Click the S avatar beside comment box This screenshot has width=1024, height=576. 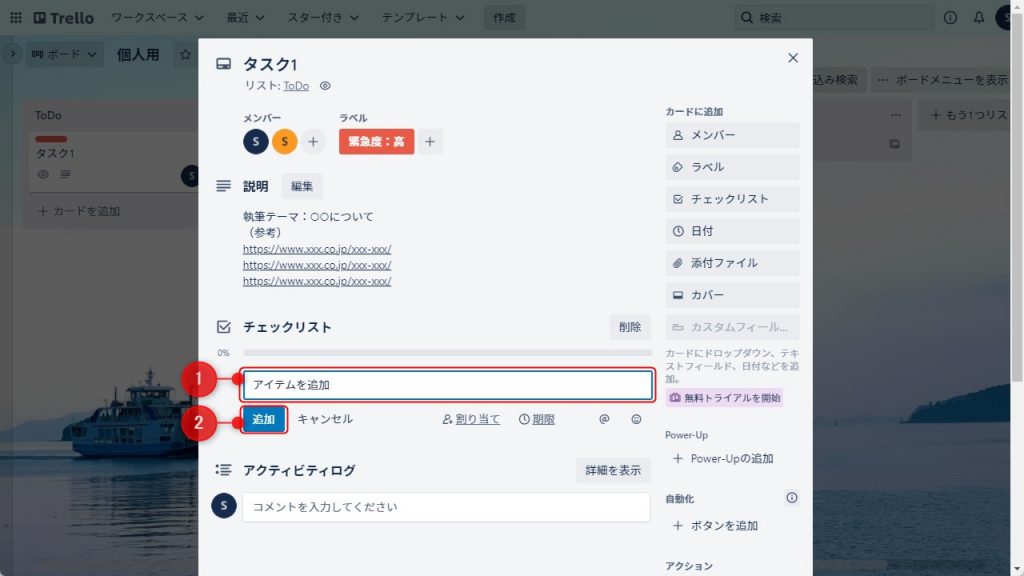coord(223,505)
